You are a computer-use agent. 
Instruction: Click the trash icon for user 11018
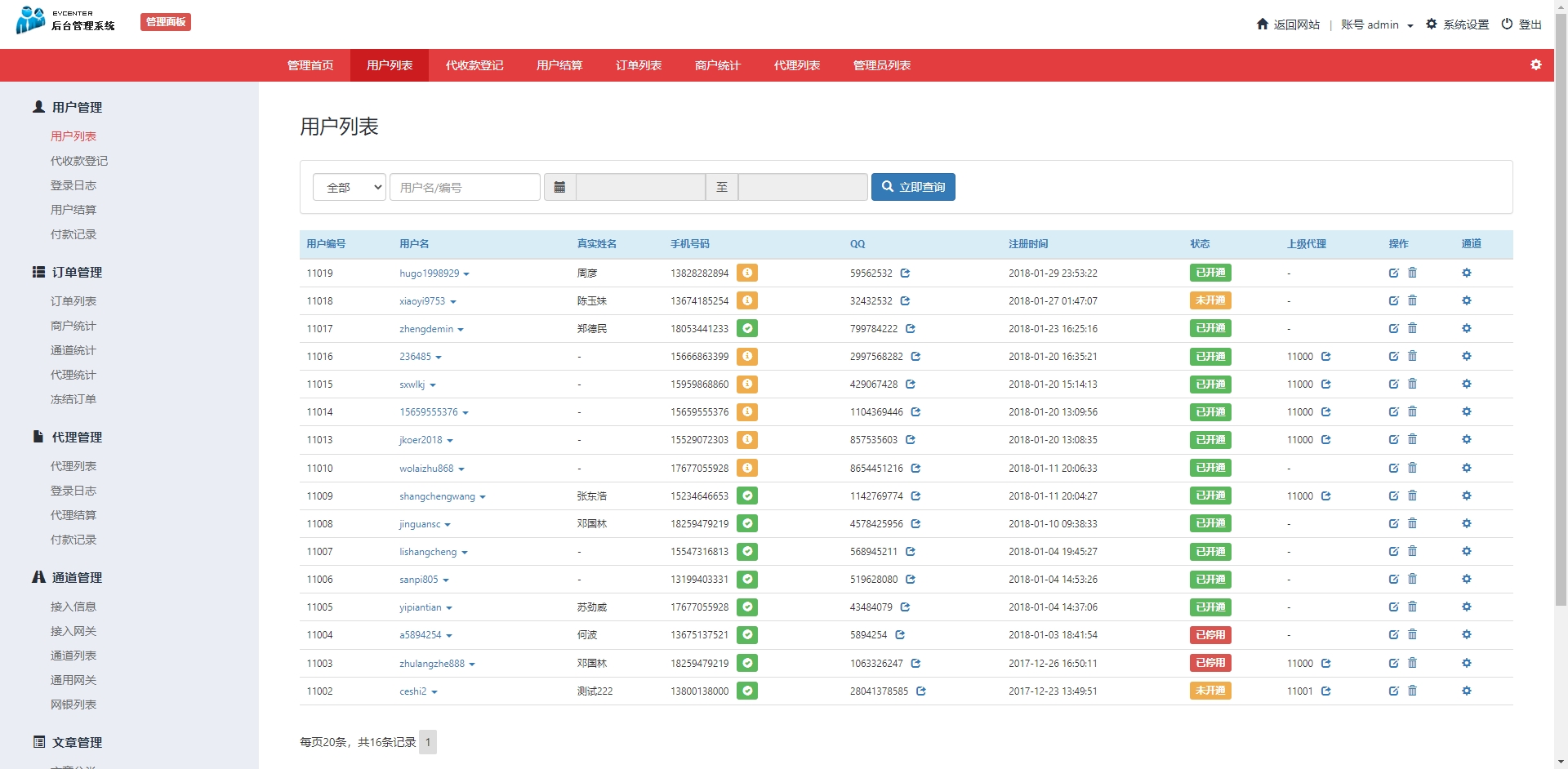coord(1412,300)
